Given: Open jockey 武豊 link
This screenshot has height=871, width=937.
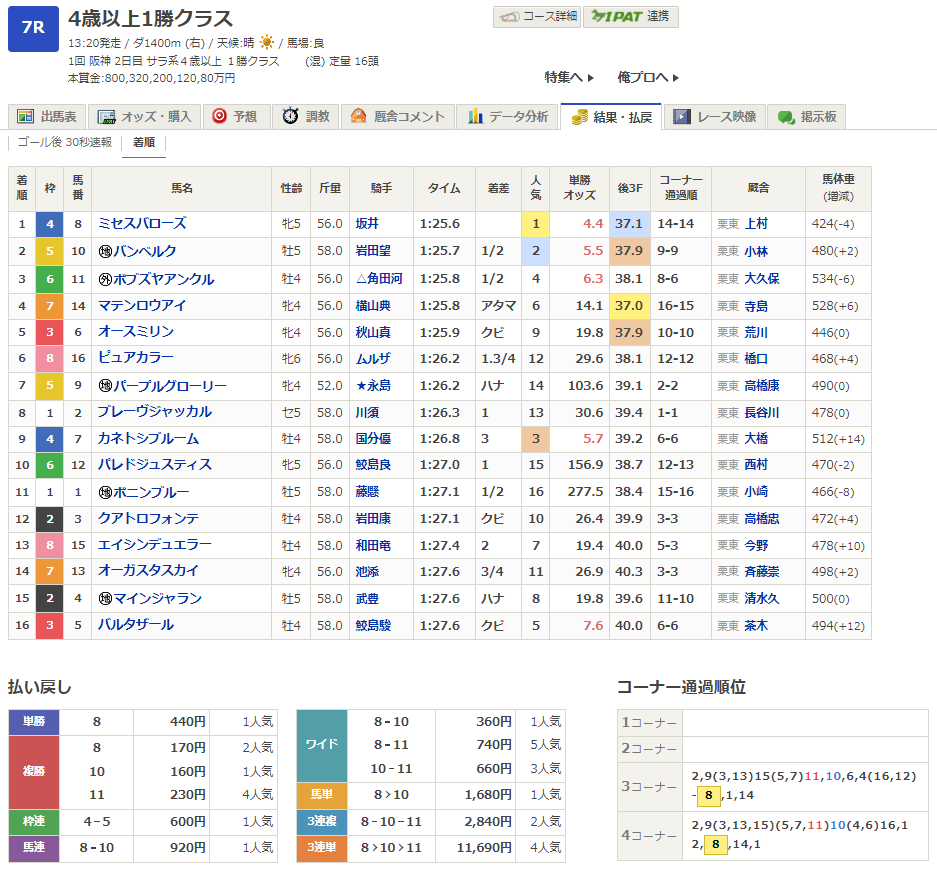Looking at the screenshot, I should click(369, 599).
